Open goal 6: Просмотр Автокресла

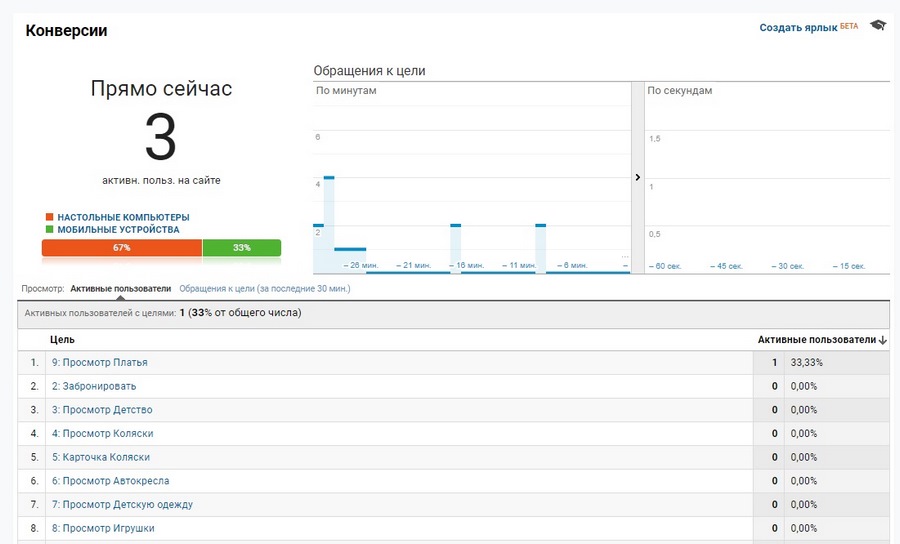111,481
